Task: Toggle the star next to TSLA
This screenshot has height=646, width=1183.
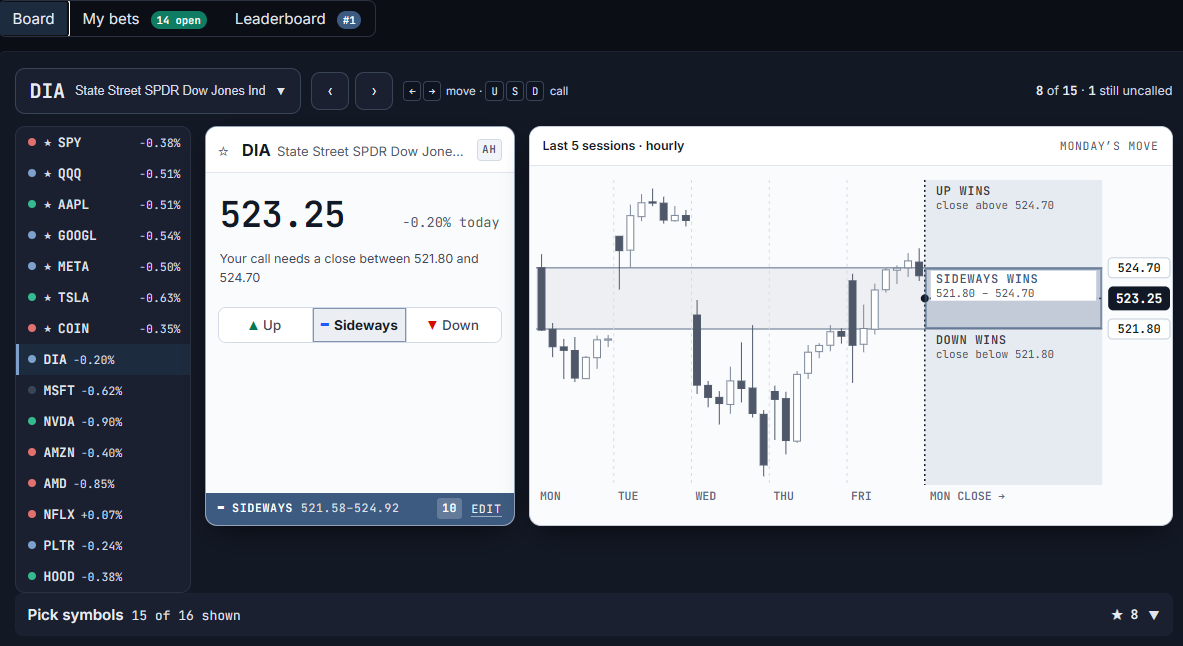Action: 48,297
